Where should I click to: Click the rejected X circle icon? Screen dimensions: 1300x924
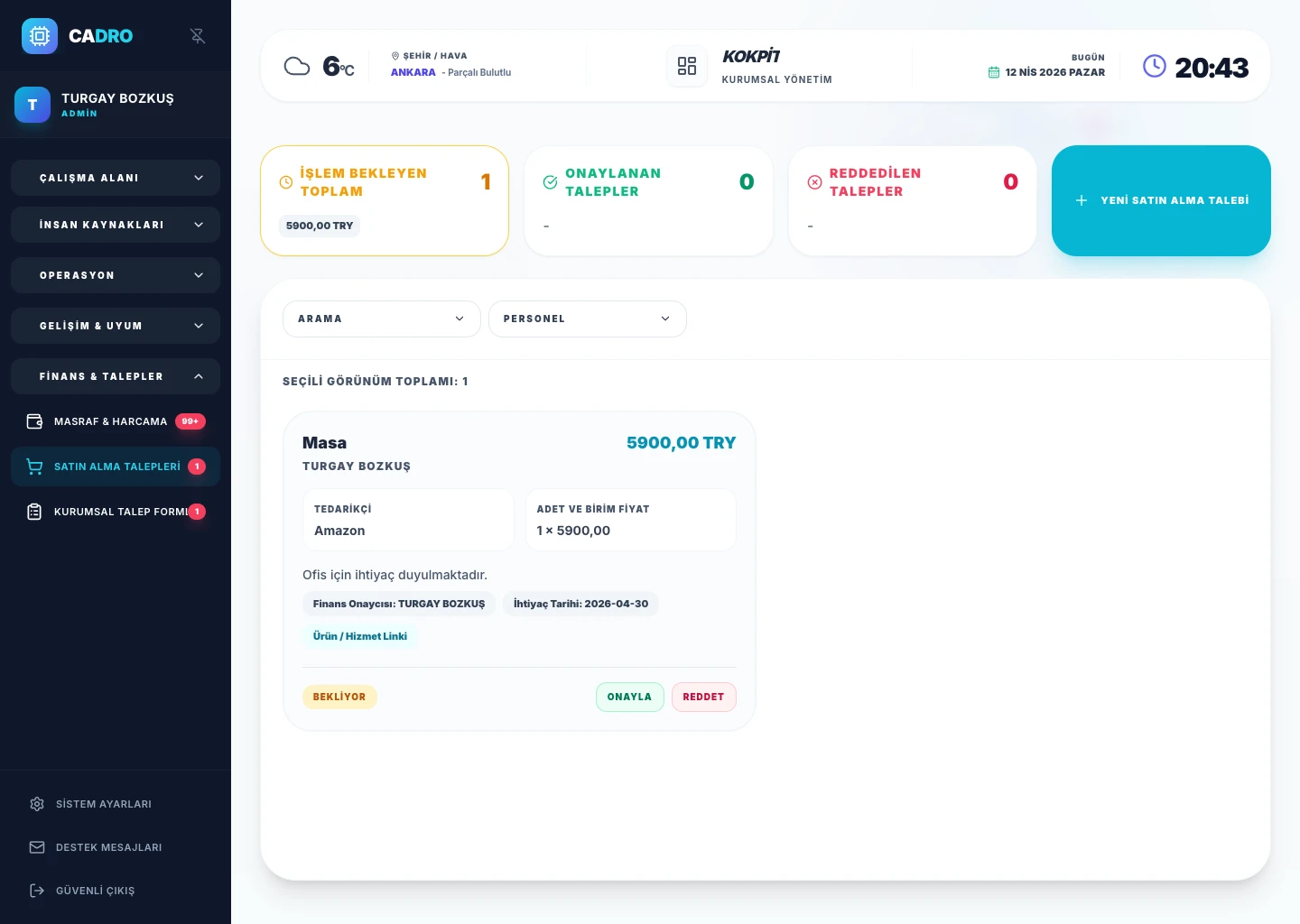pos(814,182)
